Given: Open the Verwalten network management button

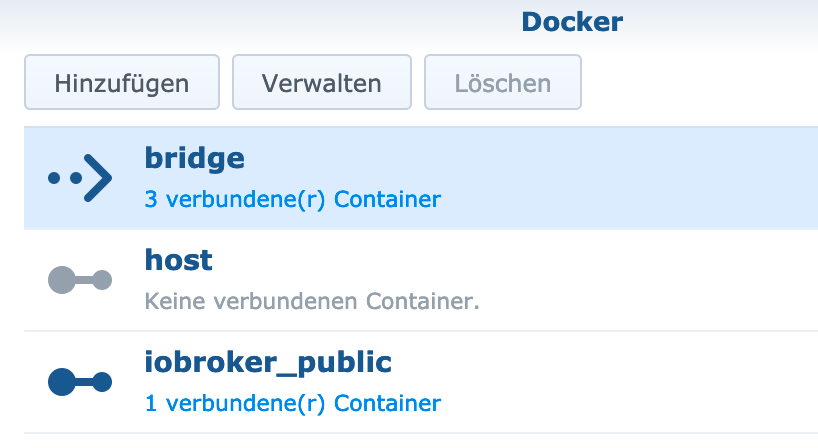Looking at the screenshot, I should point(322,82).
